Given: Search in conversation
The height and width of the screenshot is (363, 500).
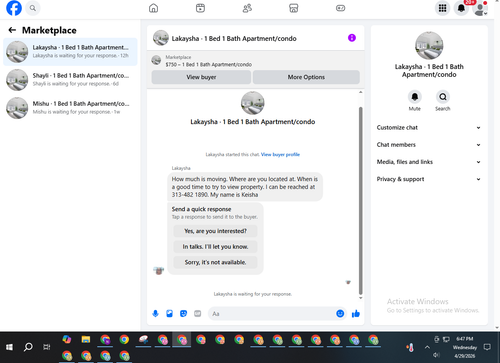Looking at the screenshot, I should pos(443,97).
